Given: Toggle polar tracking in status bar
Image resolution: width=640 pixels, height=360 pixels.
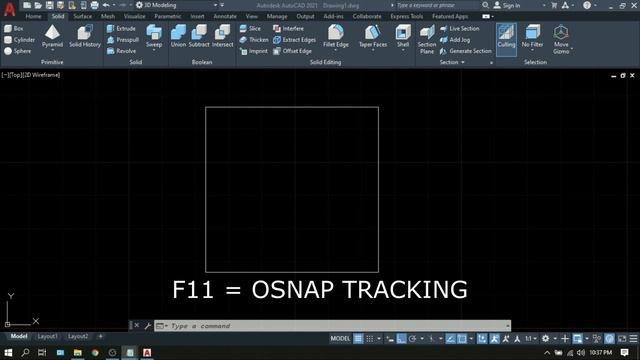Looking at the screenshot, I should click(413, 339).
